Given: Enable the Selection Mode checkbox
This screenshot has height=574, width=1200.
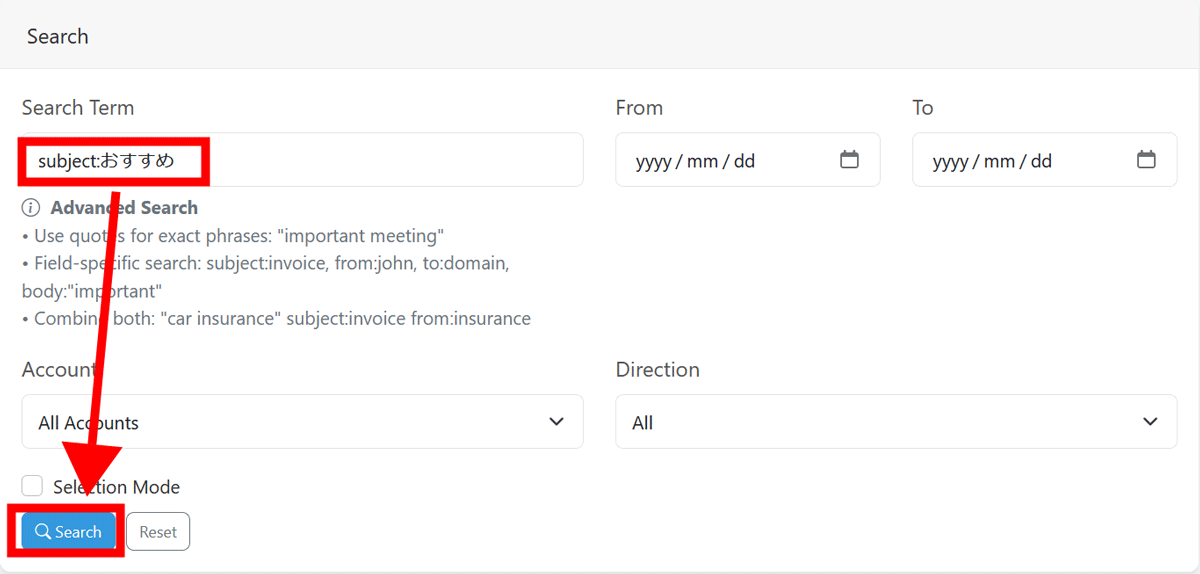Looking at the screenshot, I should coord(32,486).
